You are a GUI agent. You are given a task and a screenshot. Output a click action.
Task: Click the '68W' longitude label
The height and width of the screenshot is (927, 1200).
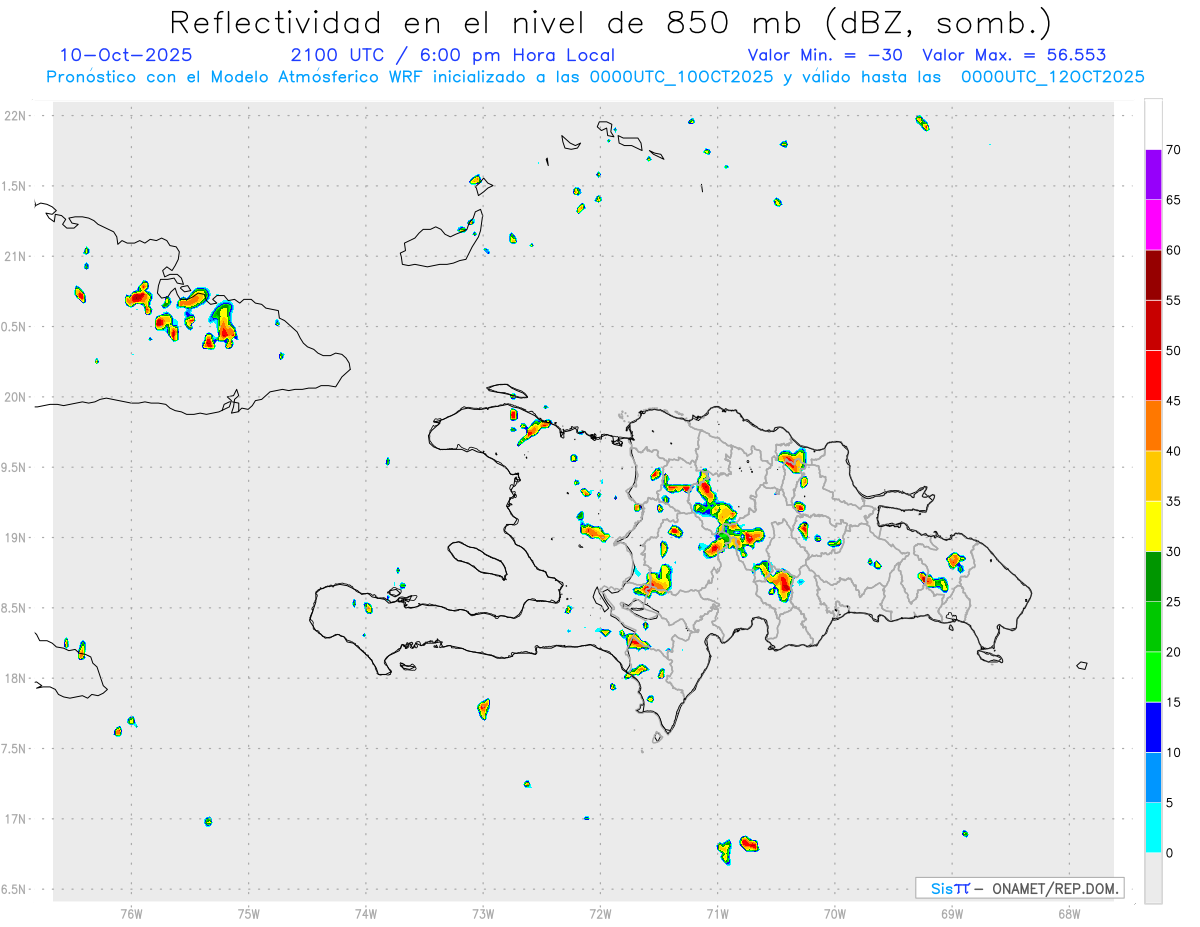1069,912
